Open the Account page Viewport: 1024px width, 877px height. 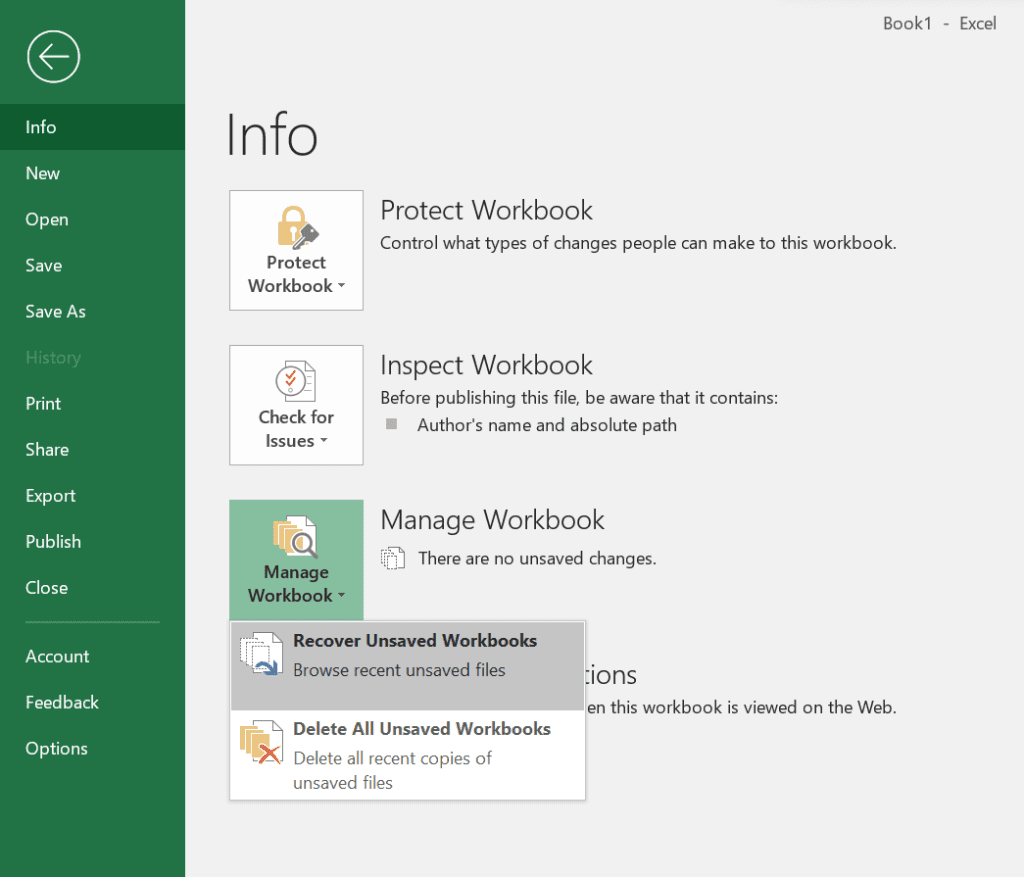click(x=57, y=656)
